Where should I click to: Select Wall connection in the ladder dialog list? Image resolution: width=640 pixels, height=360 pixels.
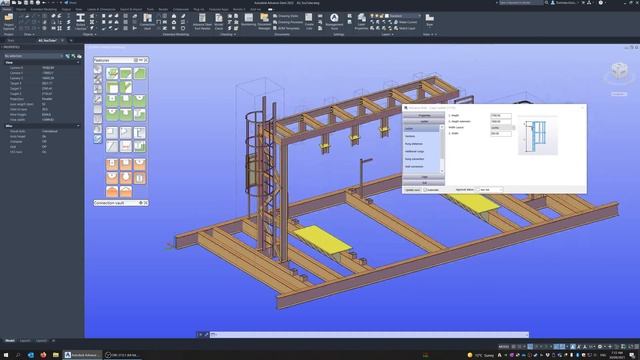[x=414, y=167]
